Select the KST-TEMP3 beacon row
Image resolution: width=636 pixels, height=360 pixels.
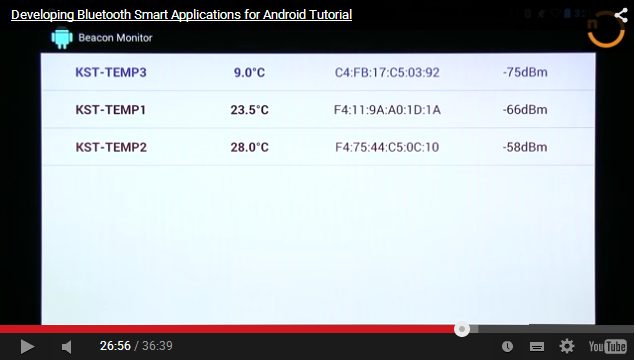pyautogui.click(x=318, y=72)
